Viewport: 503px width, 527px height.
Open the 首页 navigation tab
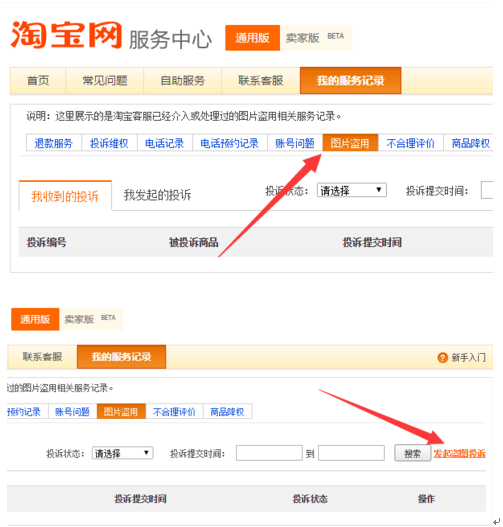38,81
